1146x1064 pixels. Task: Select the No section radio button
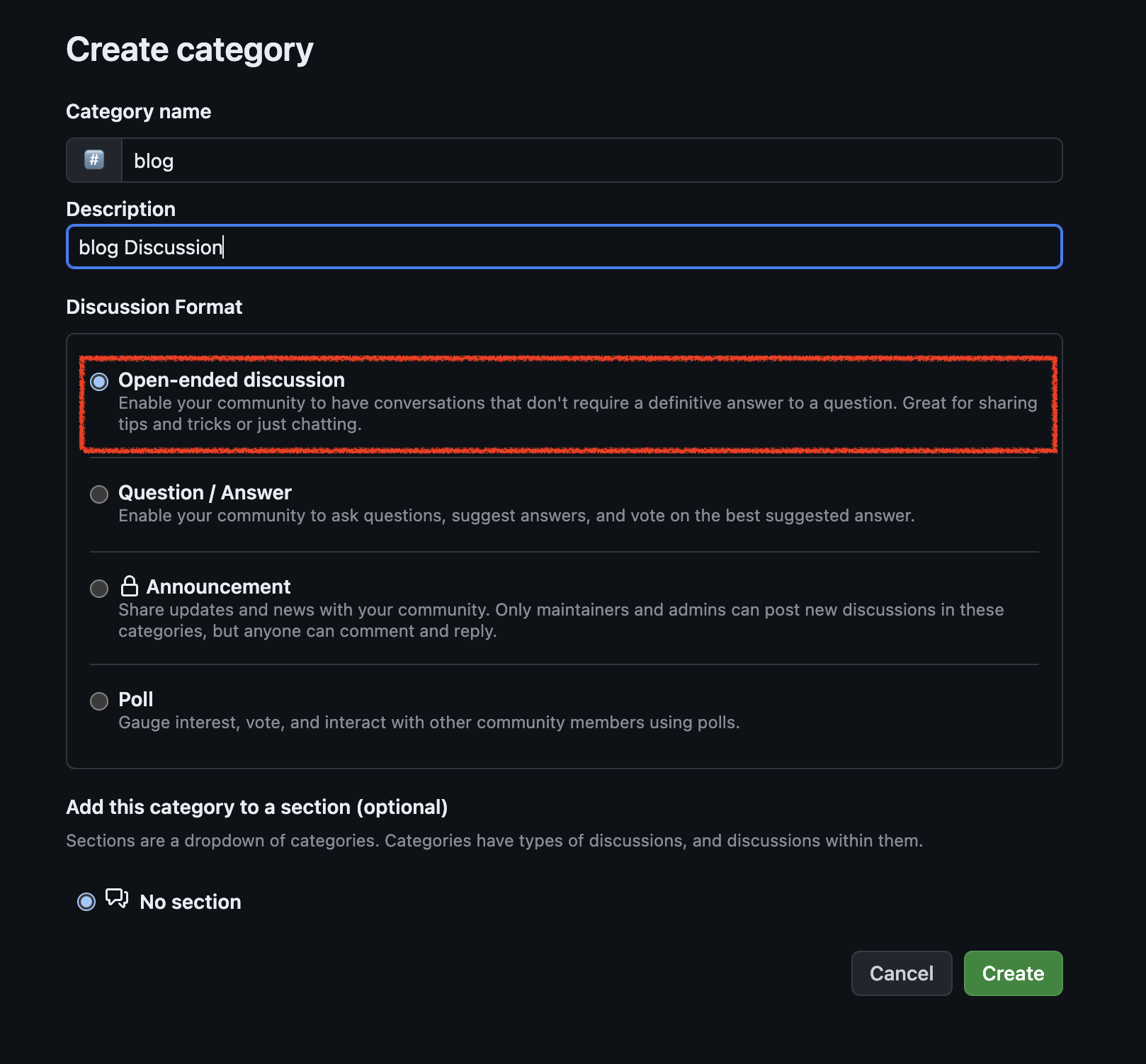pyautogui.click(x=86, y=902)
